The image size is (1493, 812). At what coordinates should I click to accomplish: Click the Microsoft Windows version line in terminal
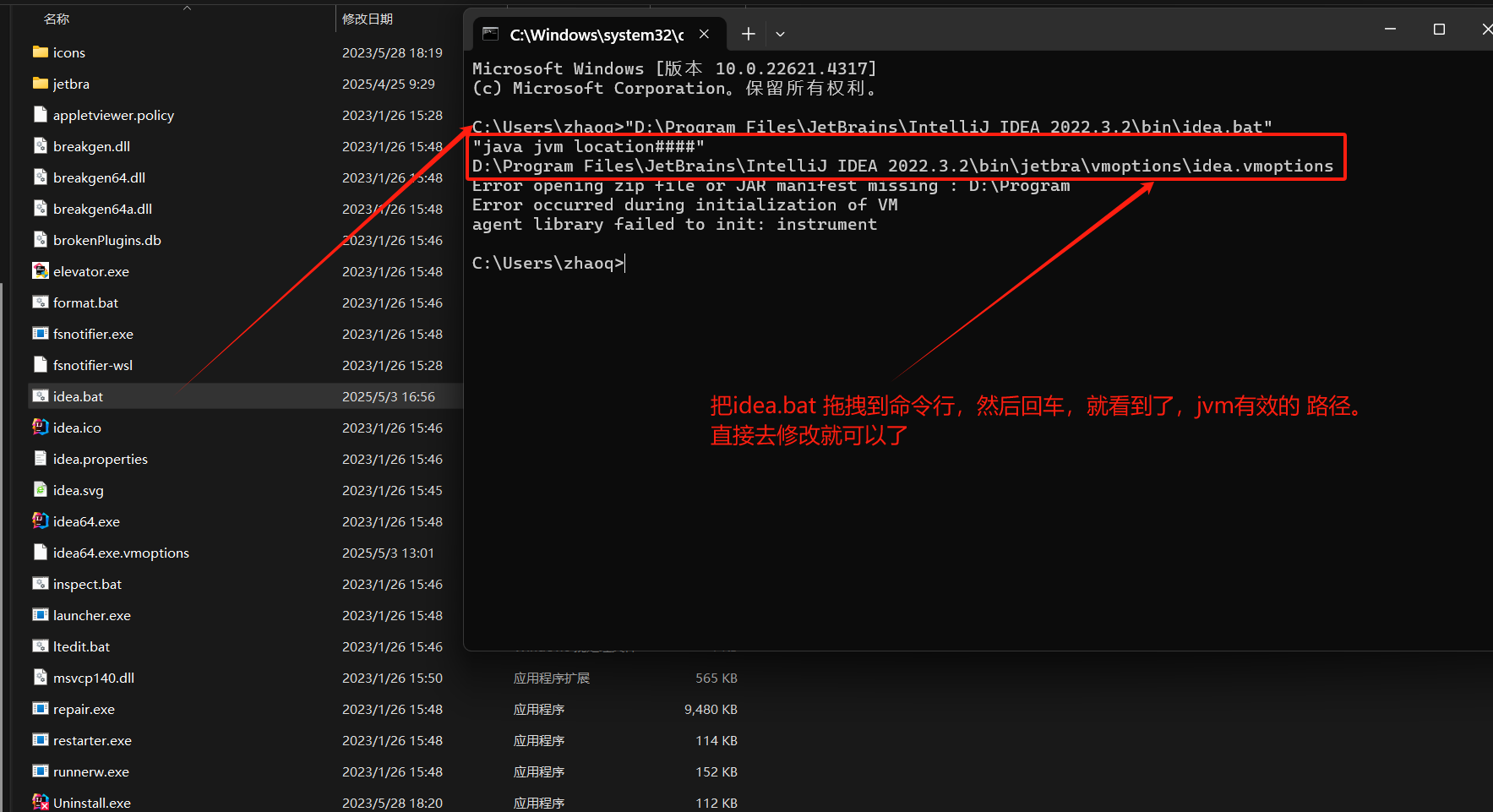[674, 68]
